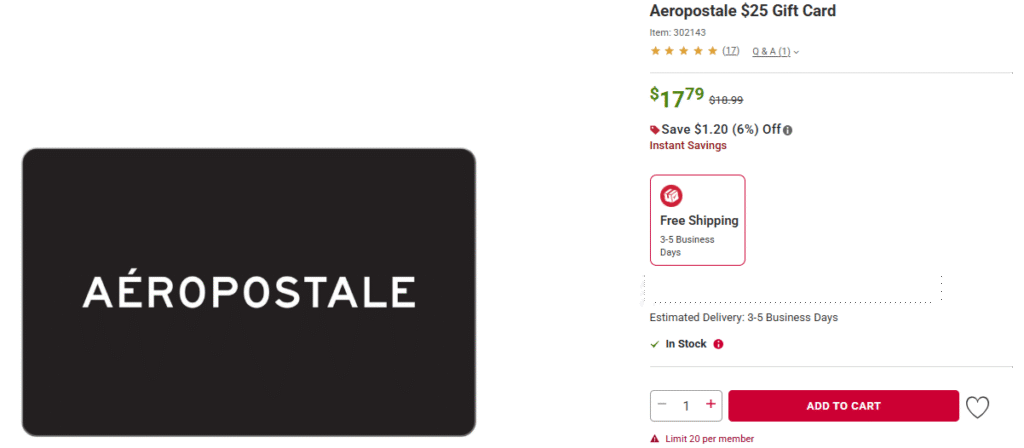Click the red savings tag icon
Viewport: 1024px width, 448px height.
[655, 130]
